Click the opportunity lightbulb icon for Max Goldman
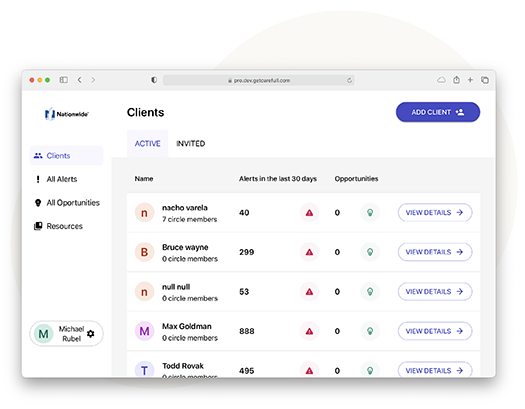This screenshot has height=409, width=525. [370, 331]
